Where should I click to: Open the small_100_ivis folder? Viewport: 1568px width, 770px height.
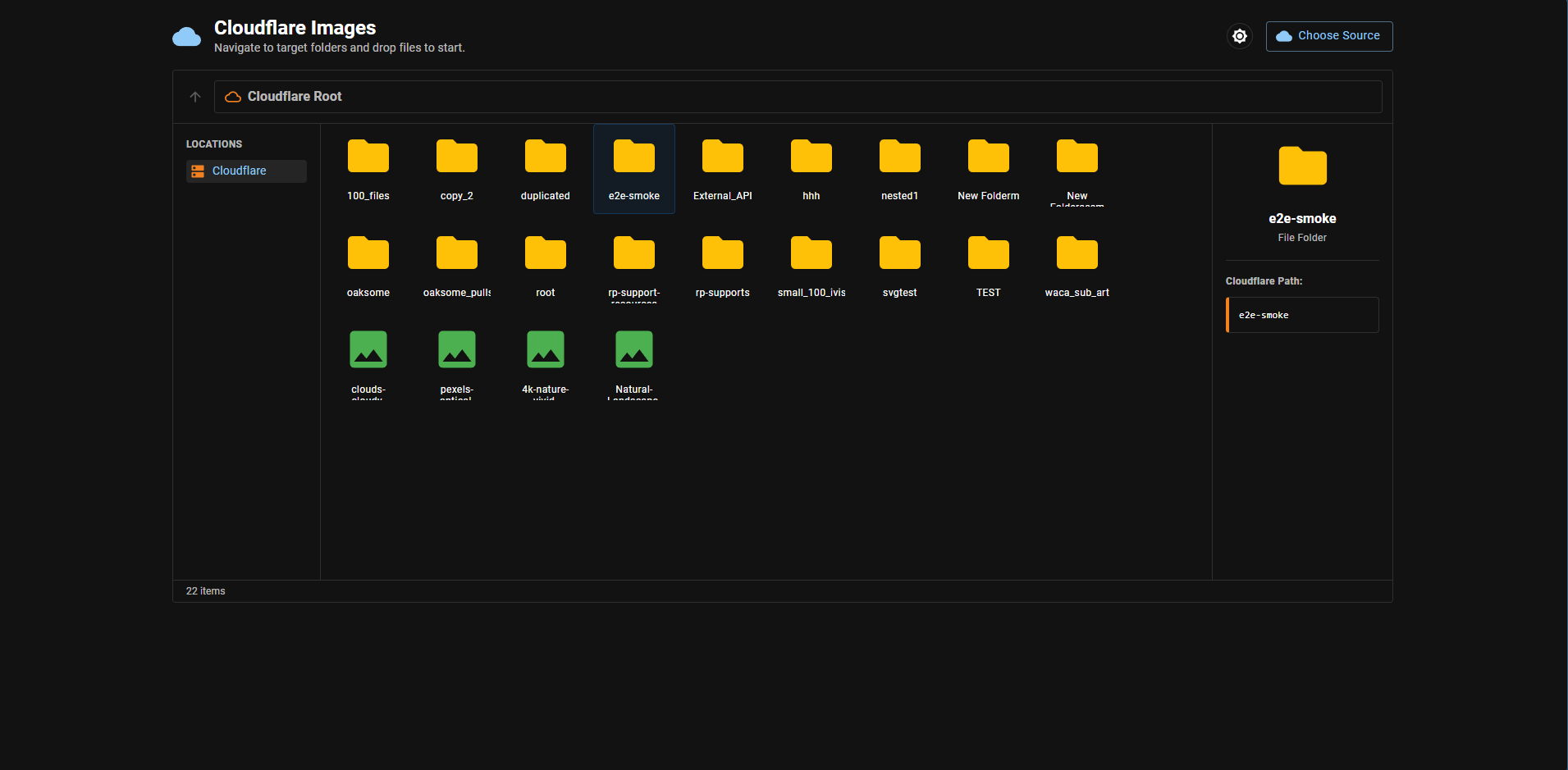pos(811,266)
